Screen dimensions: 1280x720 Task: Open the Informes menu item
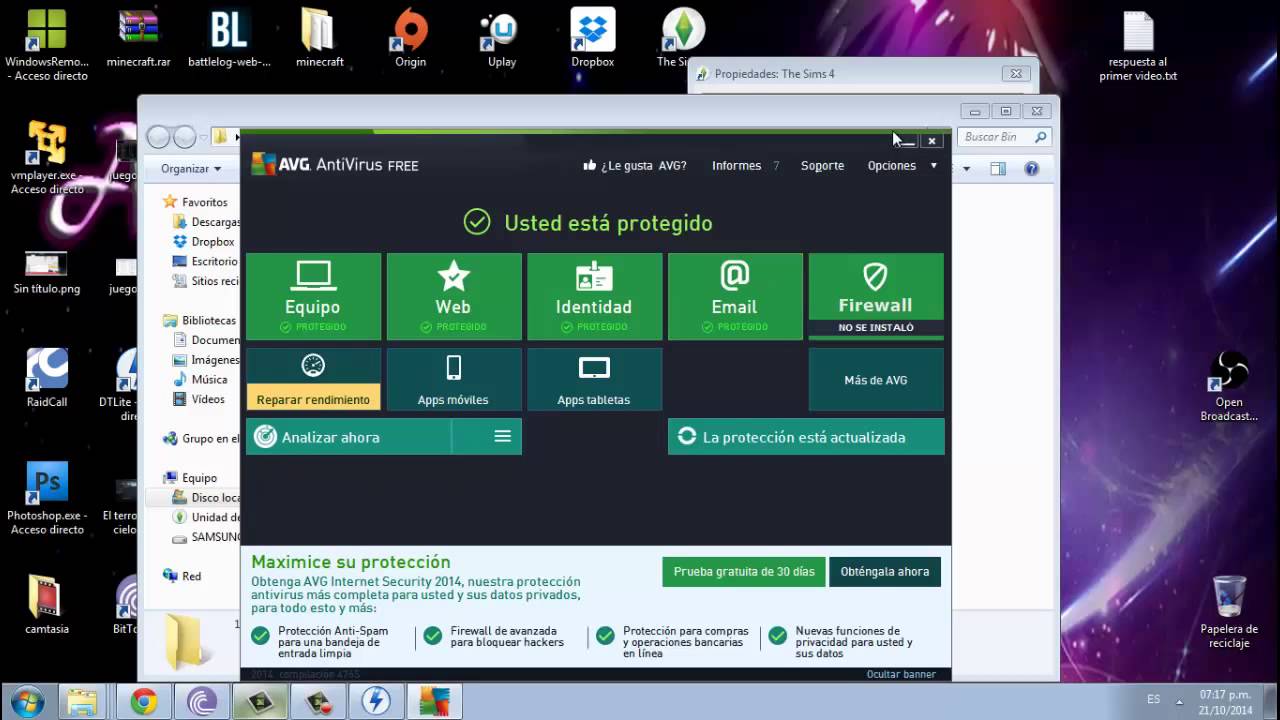(x=736, y=165)
